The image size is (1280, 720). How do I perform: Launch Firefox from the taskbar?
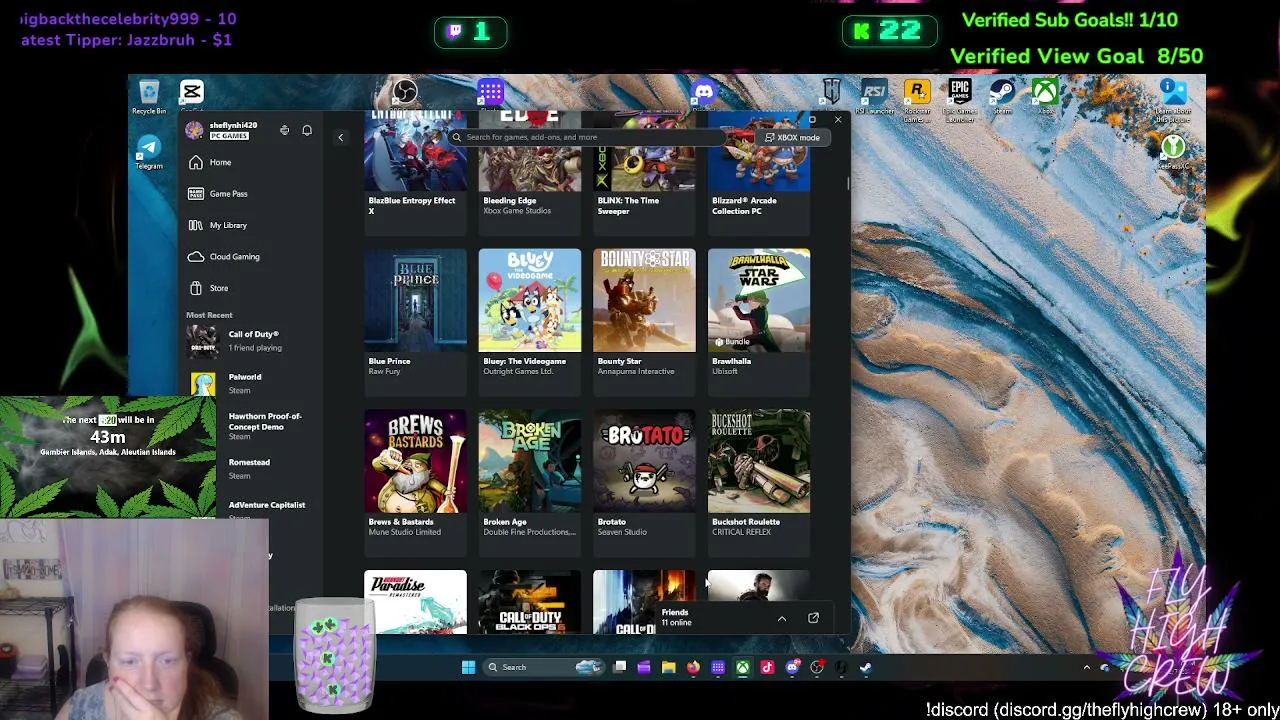coord(693,667)
